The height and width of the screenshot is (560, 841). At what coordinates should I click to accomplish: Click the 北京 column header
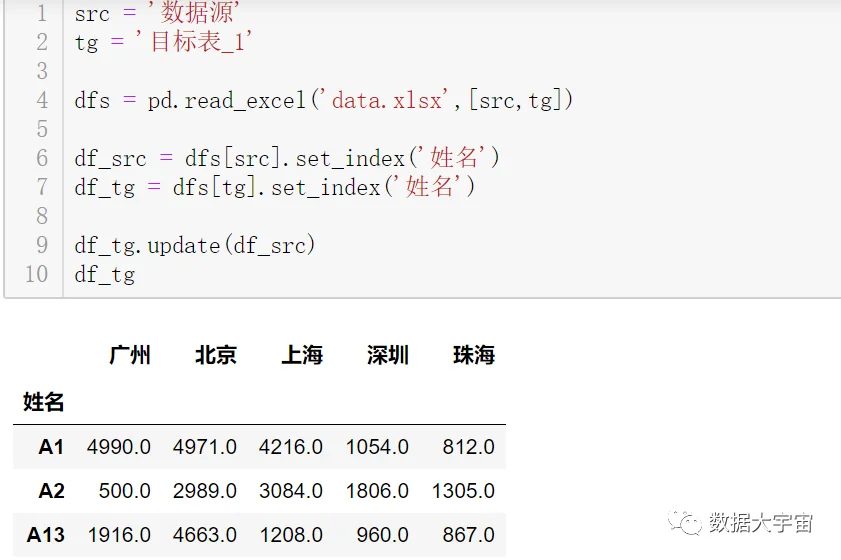click(216, 355)
